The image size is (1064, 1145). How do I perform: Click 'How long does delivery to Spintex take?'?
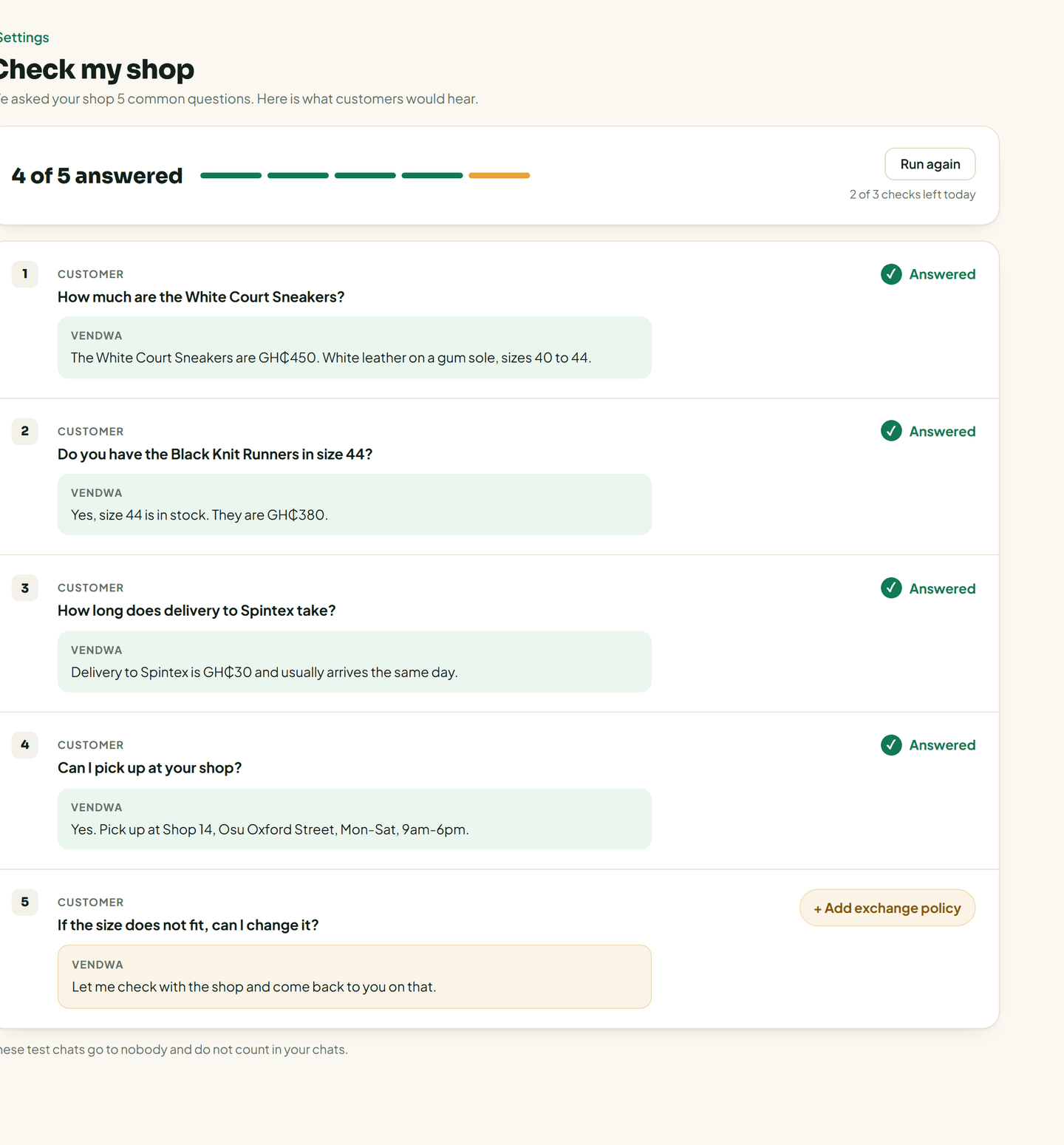tap(197, 611)
